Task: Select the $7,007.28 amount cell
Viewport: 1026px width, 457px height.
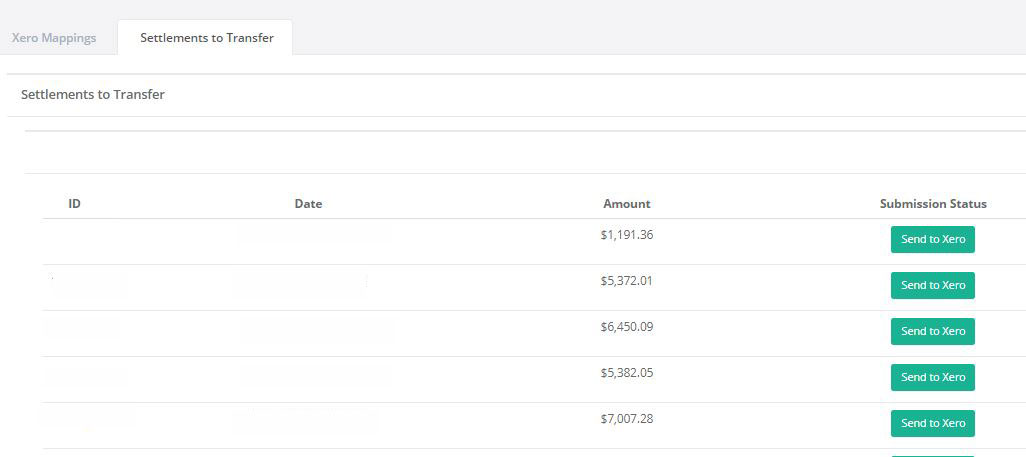Action: click(627, 418)
